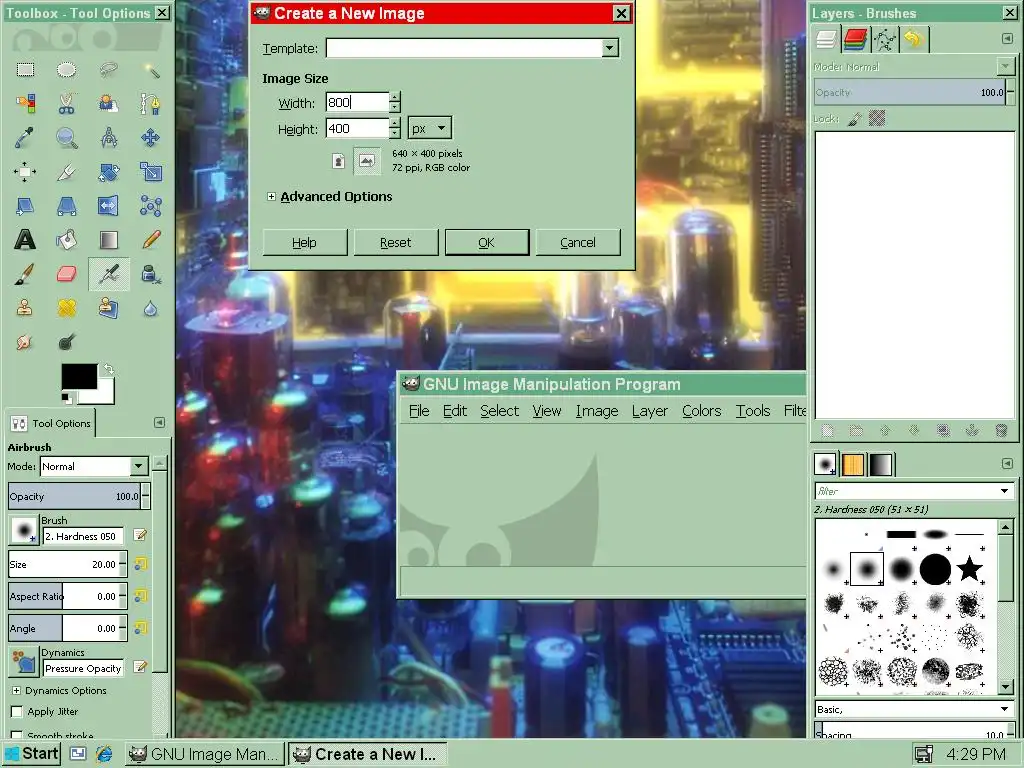Click the black foreground color swatch
The width and height of the screenshot is (1024, 768).
pos(79,377)
